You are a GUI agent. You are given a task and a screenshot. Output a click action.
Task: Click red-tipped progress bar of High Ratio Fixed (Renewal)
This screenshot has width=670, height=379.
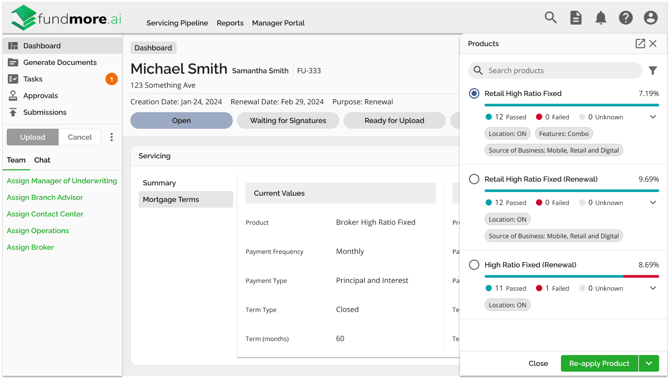click(x=572, y=276)
